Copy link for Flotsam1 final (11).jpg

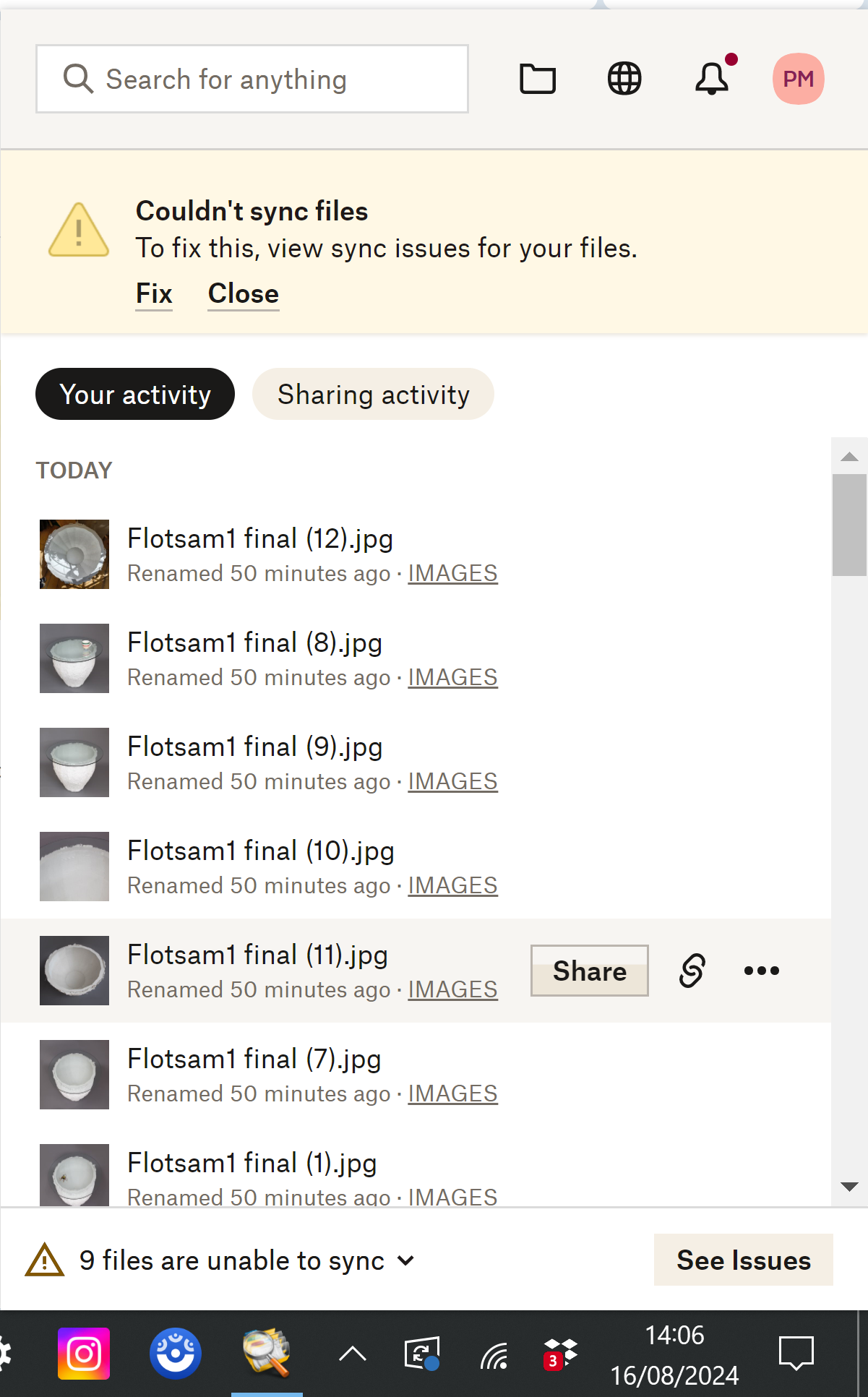tap(692, 971)
